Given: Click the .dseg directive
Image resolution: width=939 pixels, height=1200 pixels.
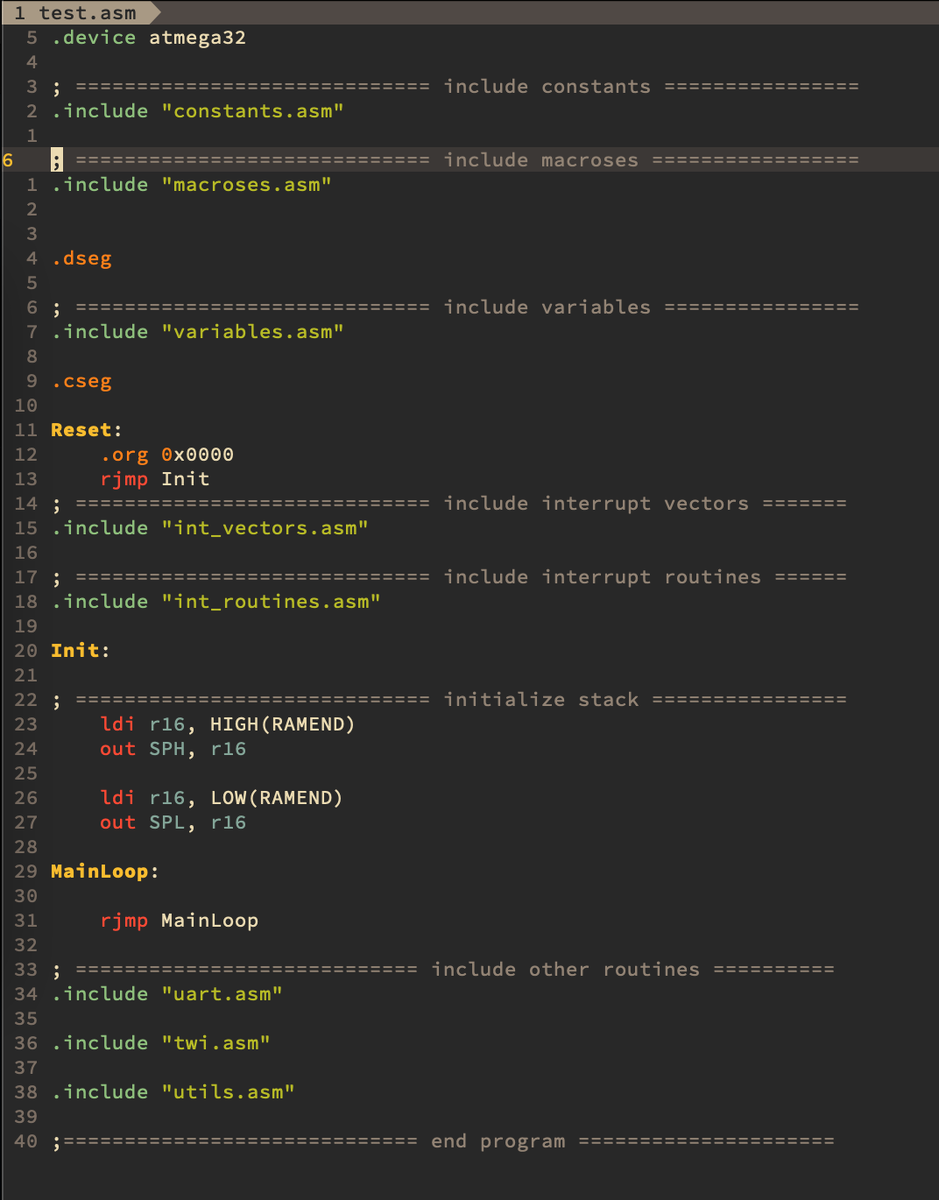Looking at the screenshot, I should [x=82, y=258].
